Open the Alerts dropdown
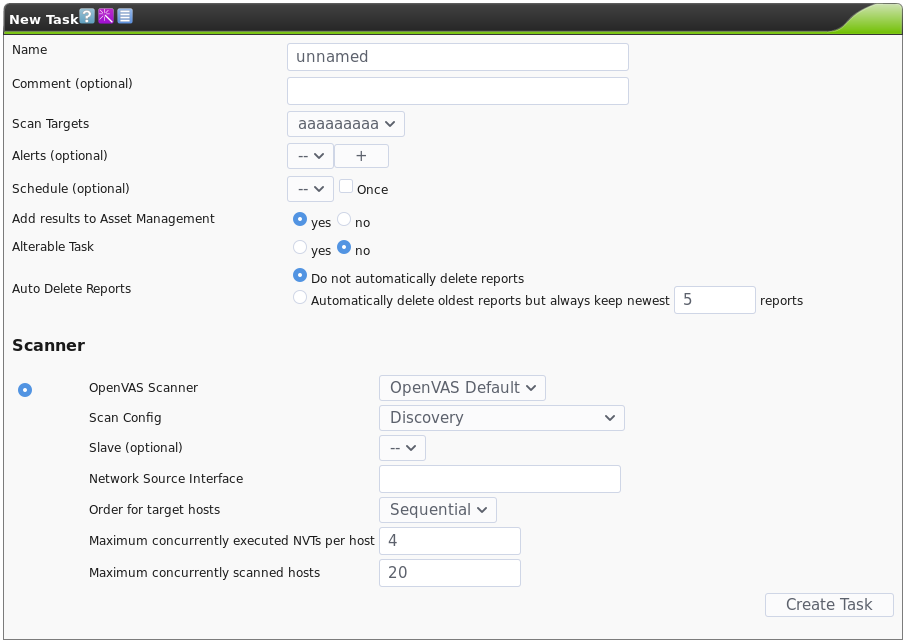The height and width of the screenshot is (642, 906). [310, 156]
